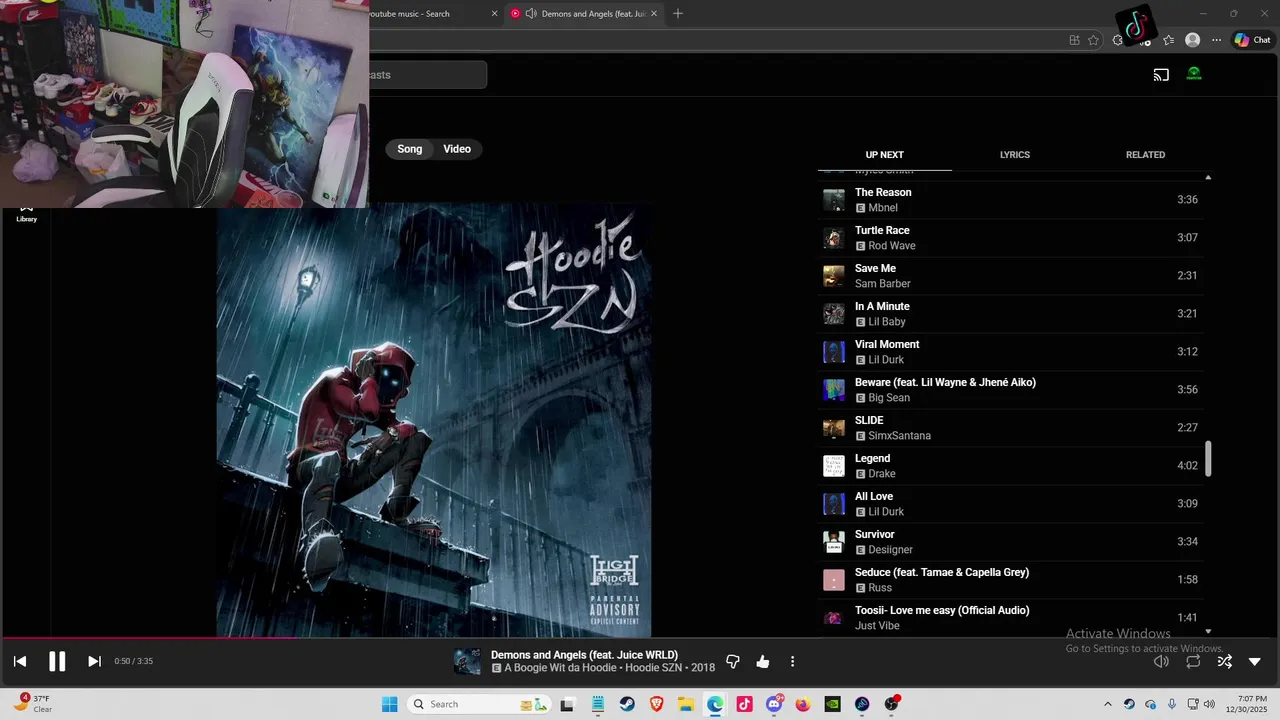Click the SLIDE song thumbnail

tap(834, 428)
